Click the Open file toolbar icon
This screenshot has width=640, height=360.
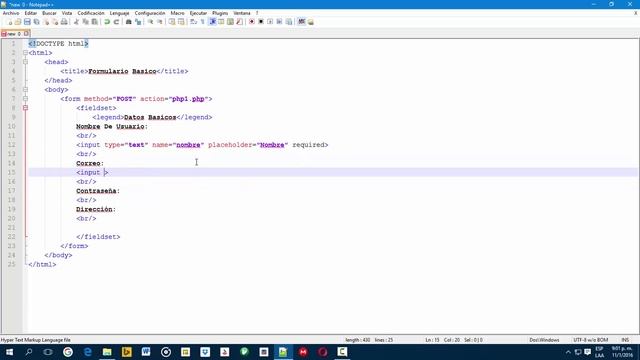[18, 22]
